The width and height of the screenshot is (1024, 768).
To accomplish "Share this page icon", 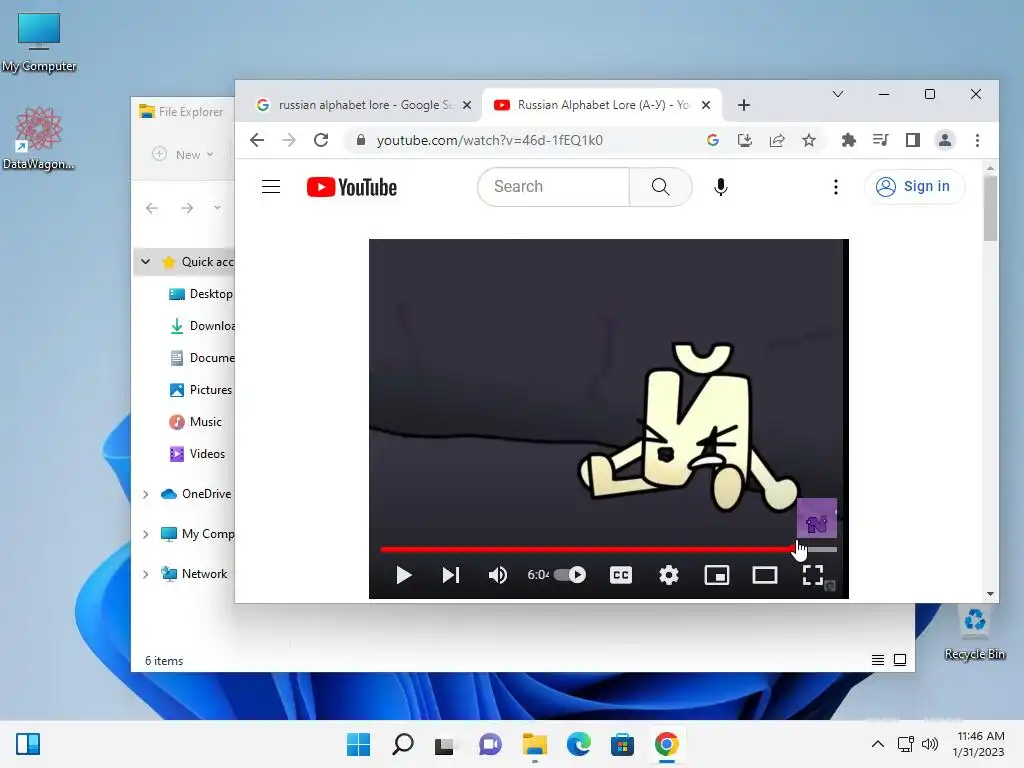I will coord(776,140).
